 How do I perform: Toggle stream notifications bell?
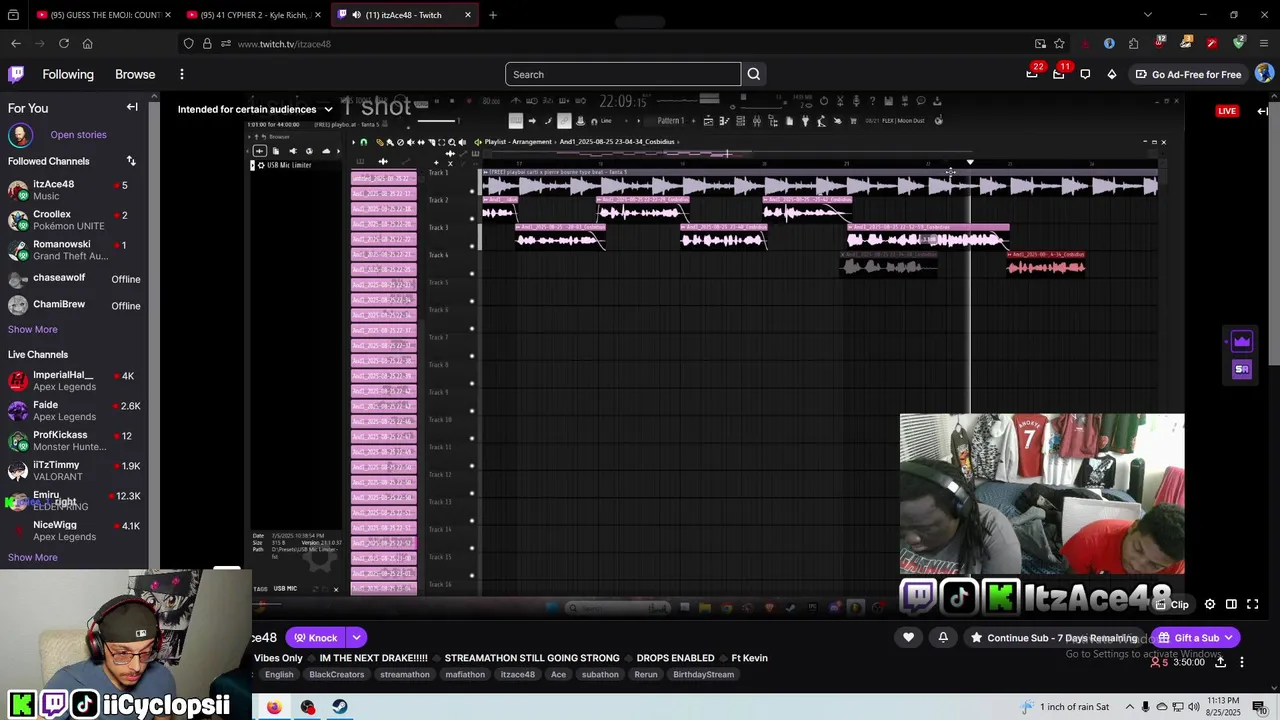pos(943,637)
